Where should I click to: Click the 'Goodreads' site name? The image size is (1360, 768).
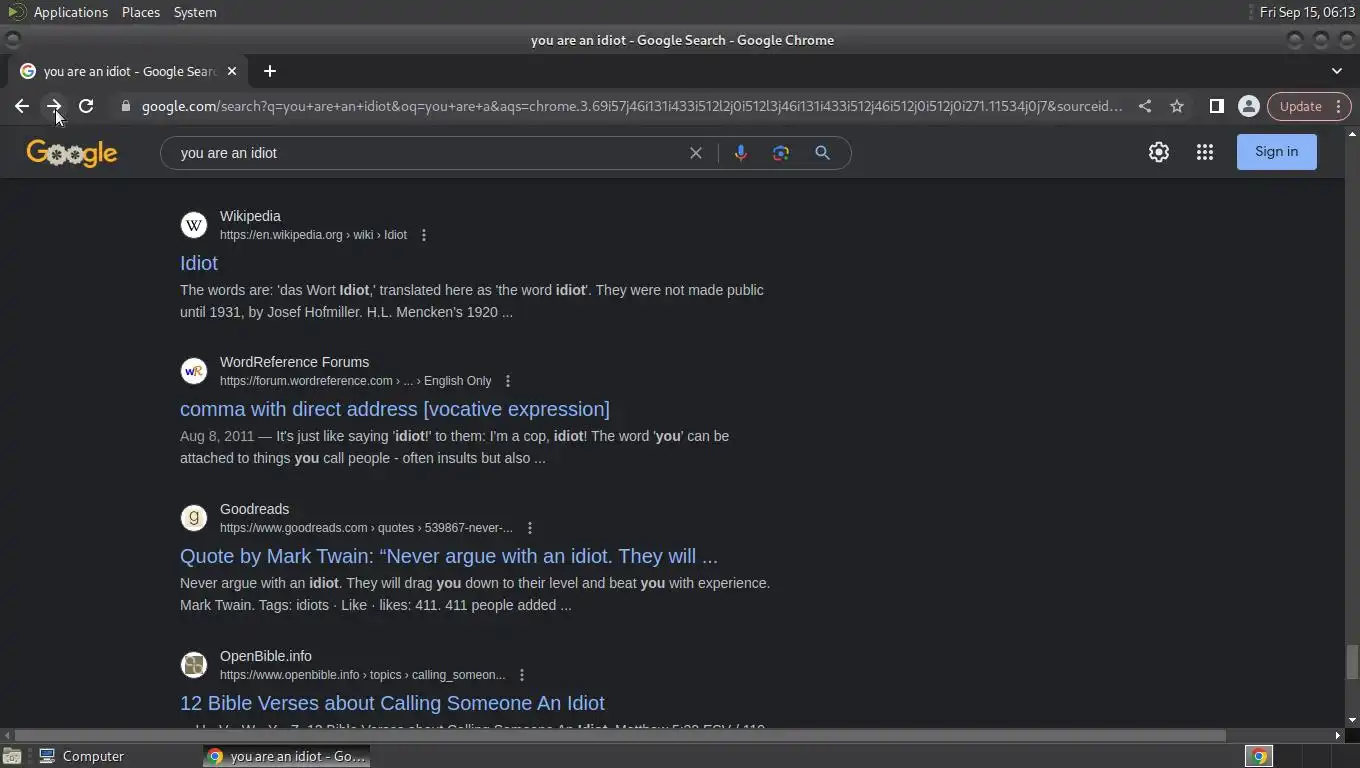(254, 509)
